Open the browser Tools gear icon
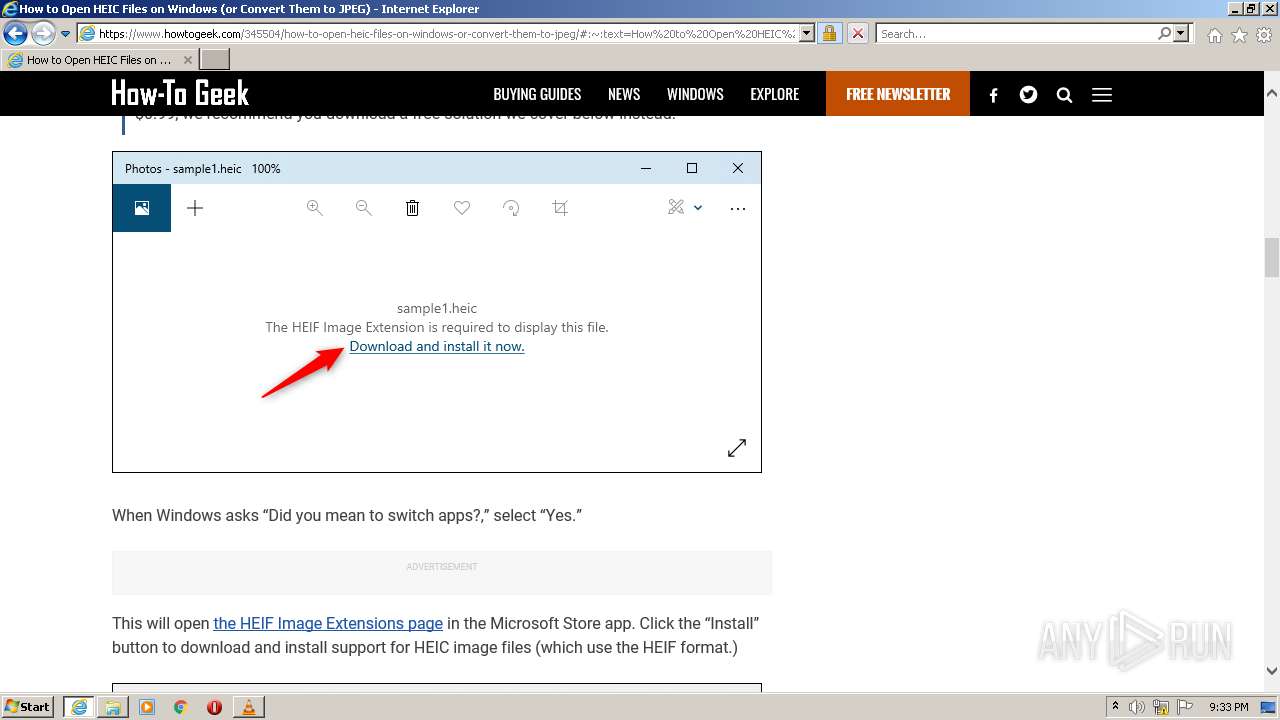1280x720 pixels. (1264, 35)
